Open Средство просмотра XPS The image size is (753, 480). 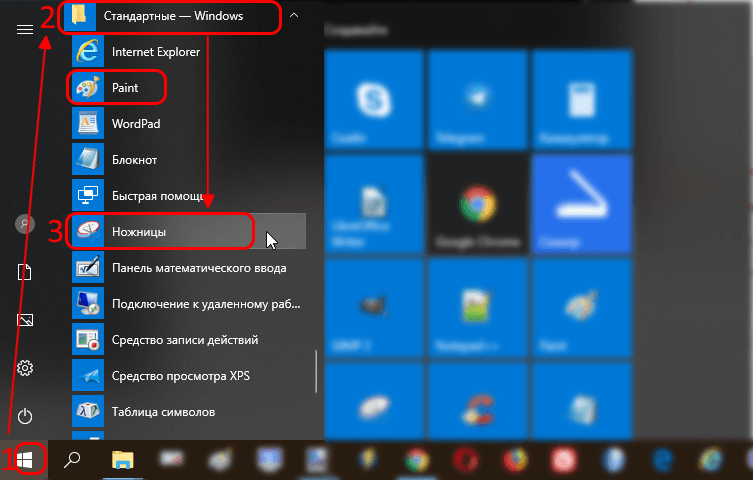189,376
